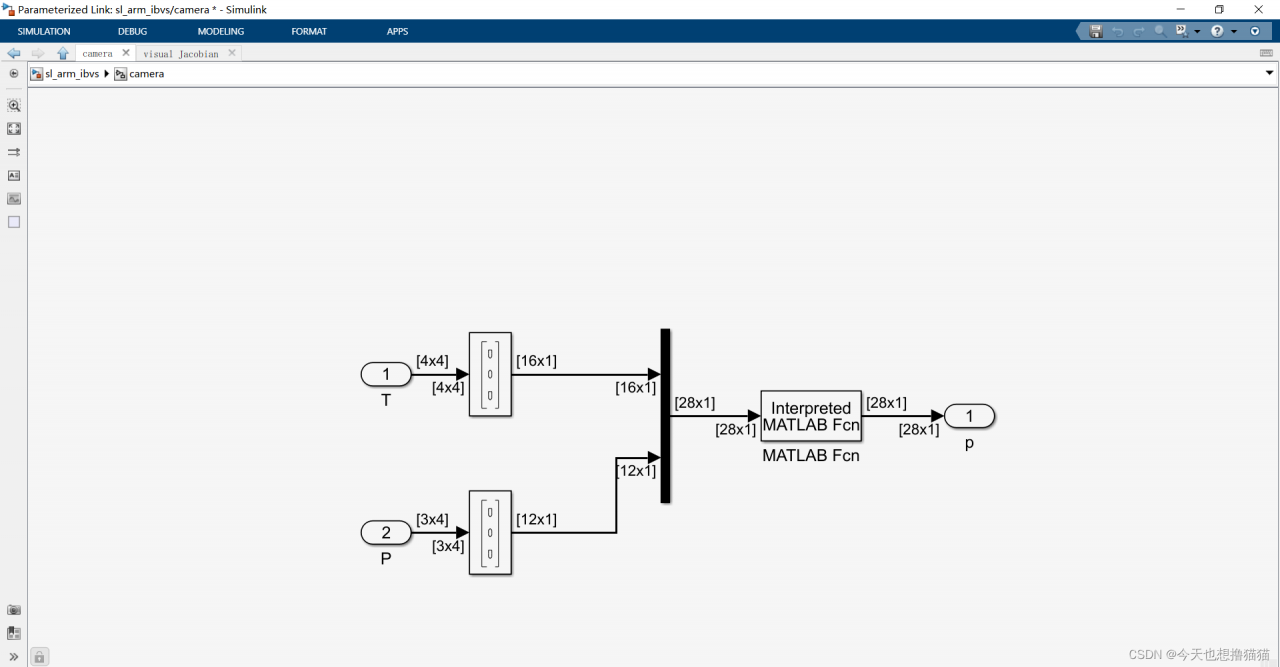Click sl_arm_ibvs in the breadcrumb path
The image size is (1280, 667).
click(71, 74)
